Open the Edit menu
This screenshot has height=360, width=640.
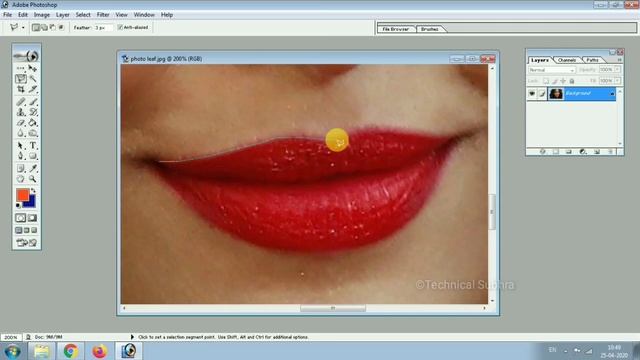[23, 15]
